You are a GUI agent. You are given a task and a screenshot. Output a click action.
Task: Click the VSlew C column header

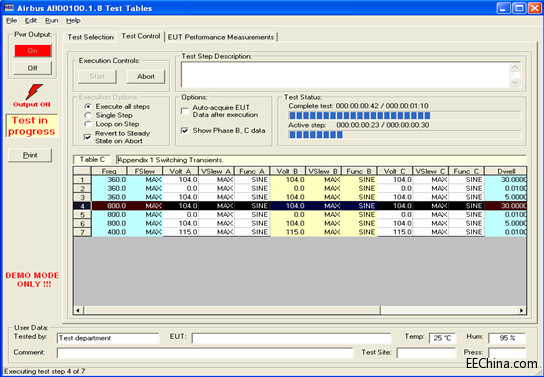pyautogui.click(x=431, y=171)
